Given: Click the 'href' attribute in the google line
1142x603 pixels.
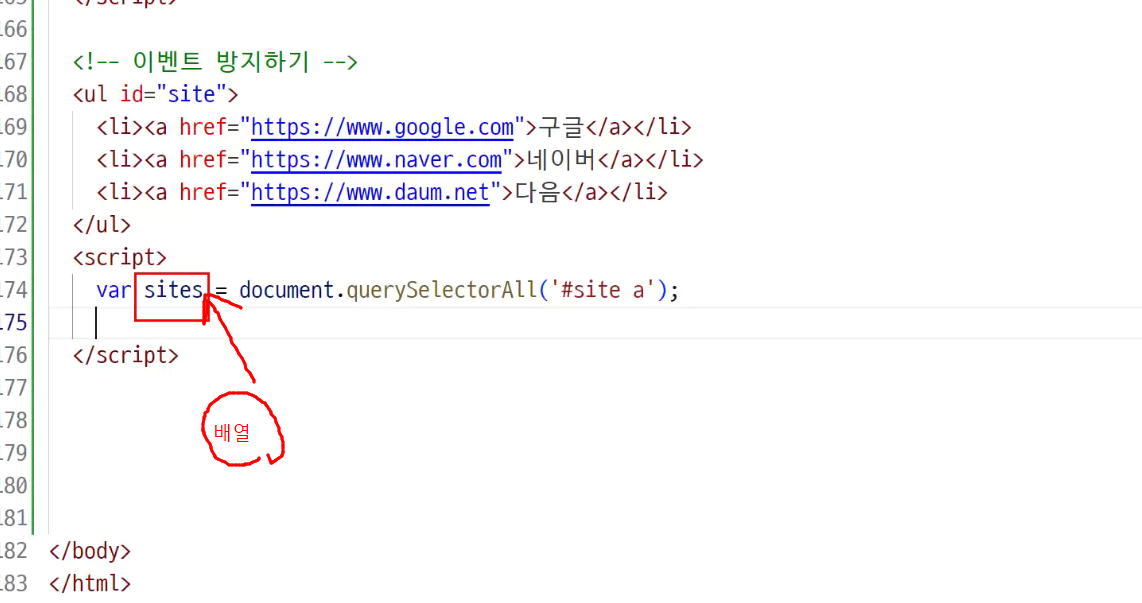Looking at the screenshot, I should [203, 127].
